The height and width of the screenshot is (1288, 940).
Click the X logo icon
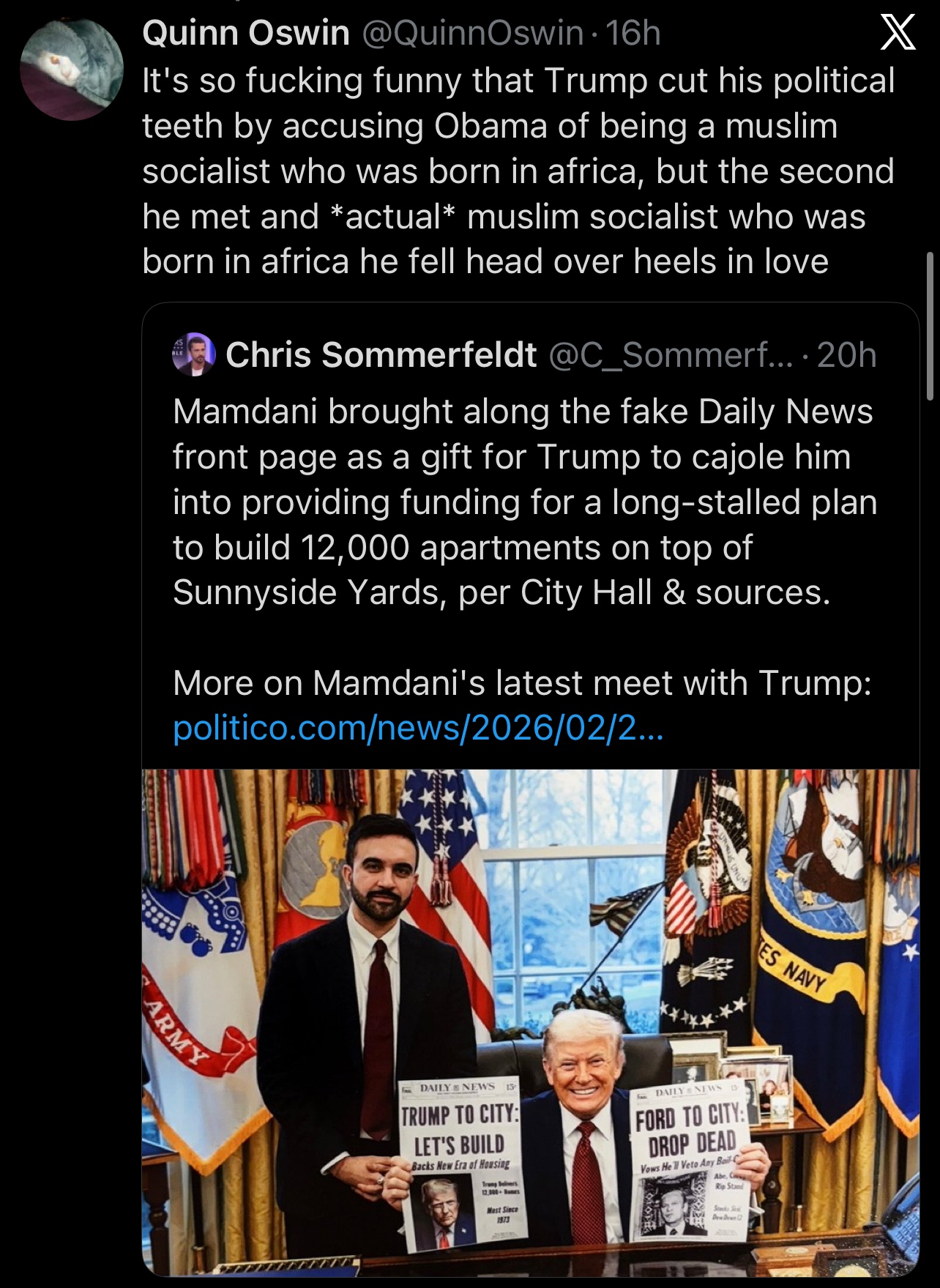point(897,34)
